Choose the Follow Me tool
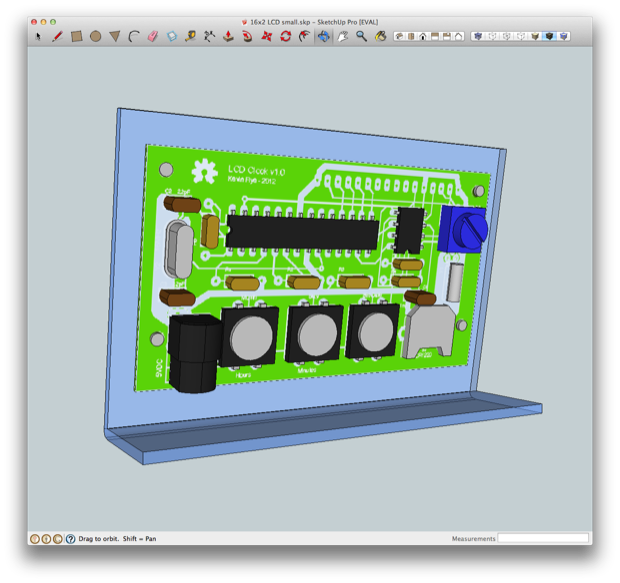The width and height of the screenshot is (620, 583). (x=247, y=37)
